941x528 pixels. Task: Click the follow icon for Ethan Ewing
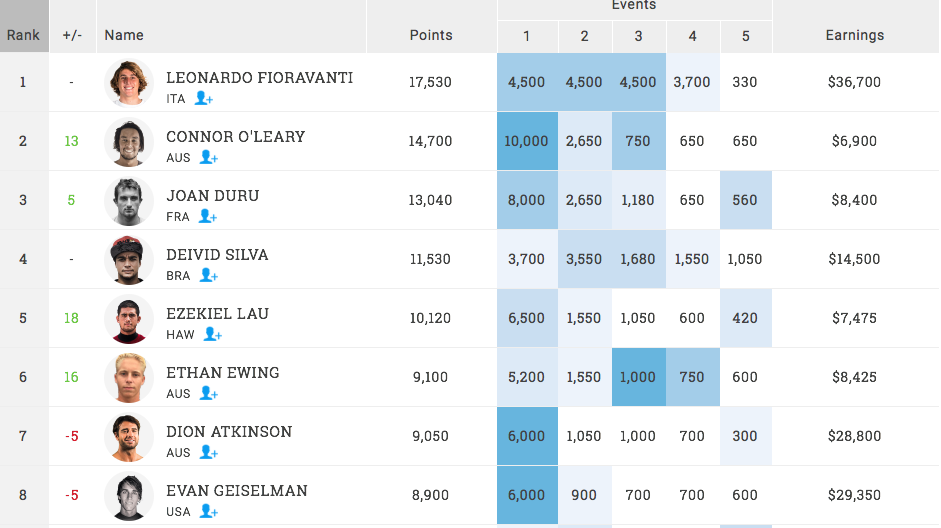(208, 393)
